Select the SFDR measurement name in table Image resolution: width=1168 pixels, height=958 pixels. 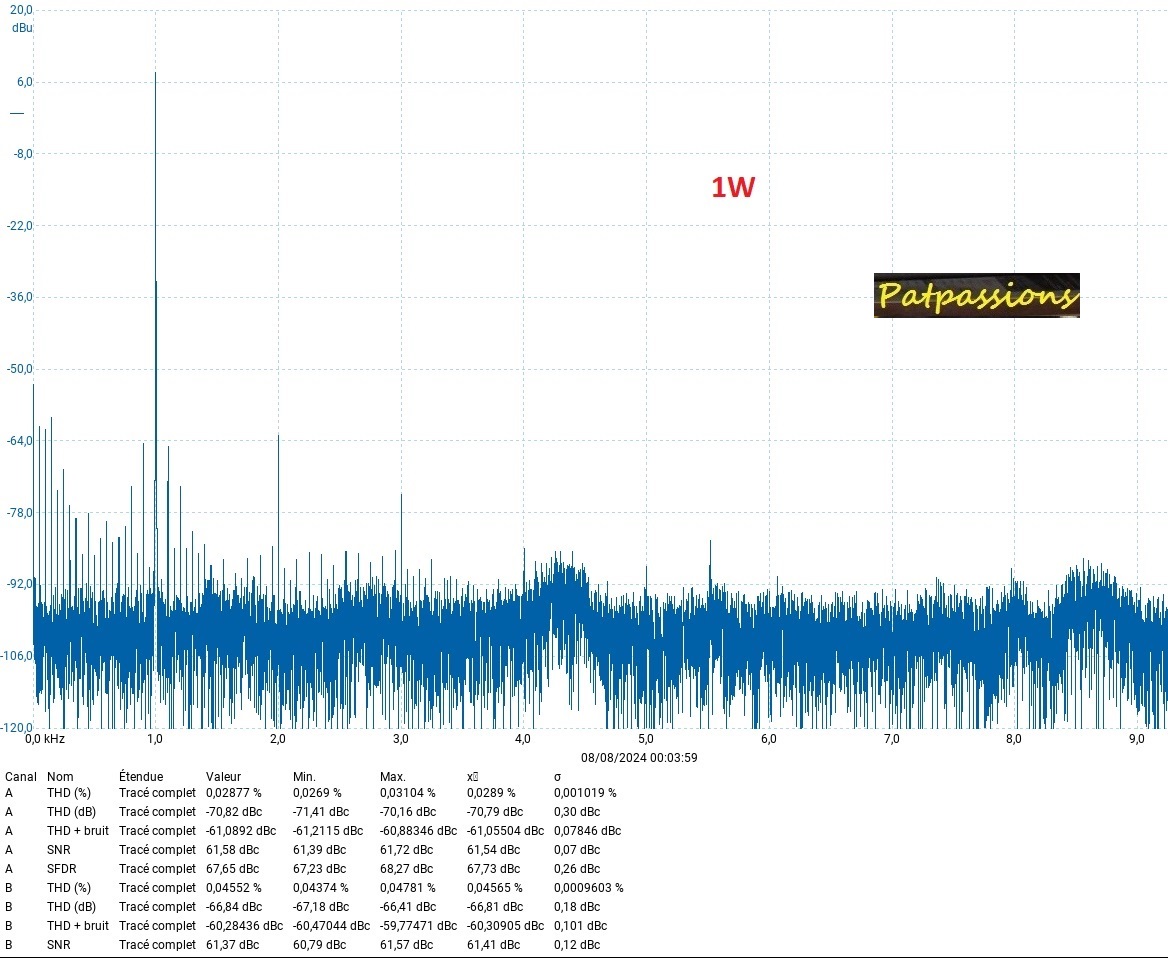click(61, 869)
